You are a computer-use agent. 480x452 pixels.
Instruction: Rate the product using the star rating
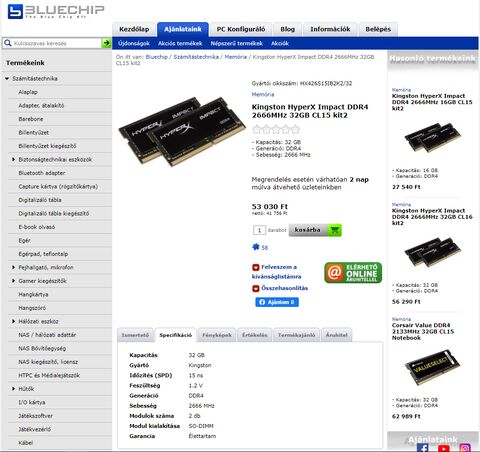click(x=276, y=129)
